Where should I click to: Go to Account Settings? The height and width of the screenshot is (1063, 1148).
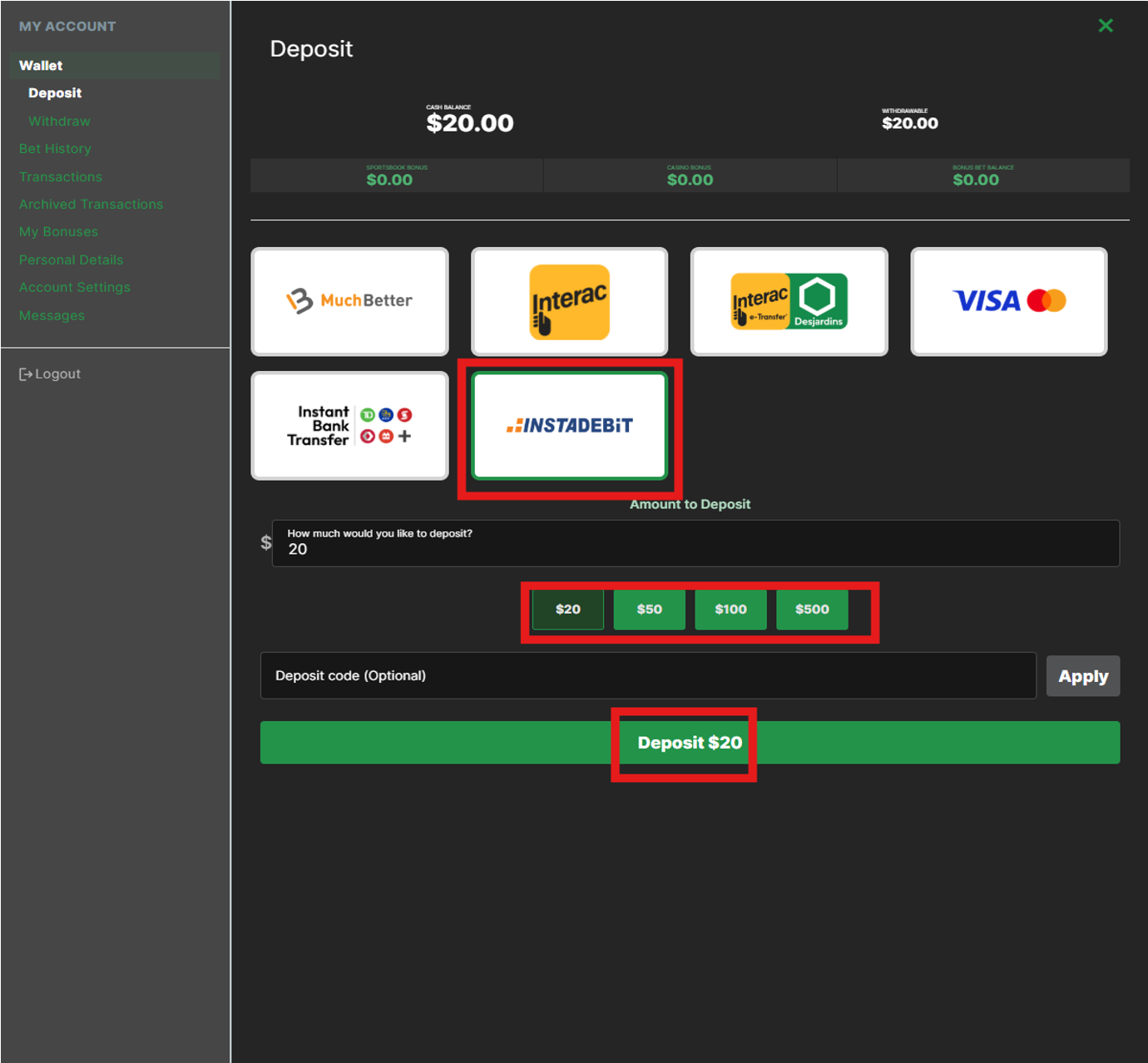pyautogui.click(x=75, y=288)
